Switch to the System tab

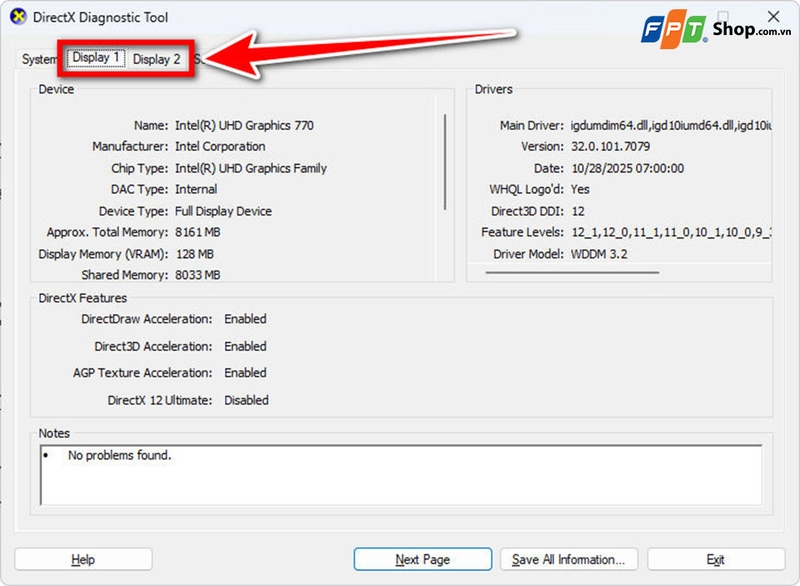(x=39, y=59)
